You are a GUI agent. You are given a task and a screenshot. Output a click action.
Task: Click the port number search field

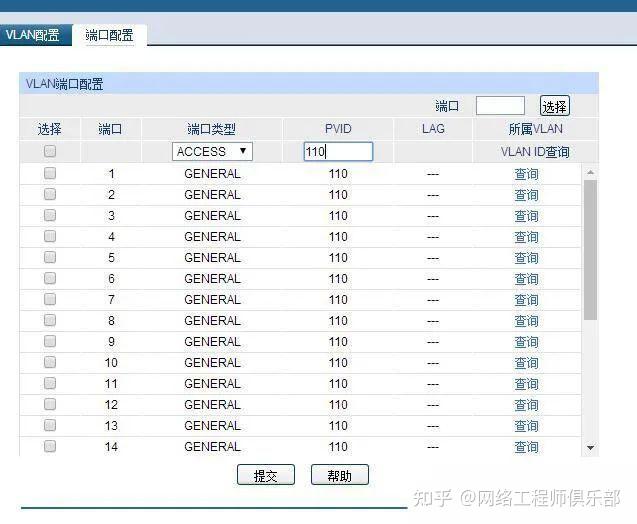point(500,106)
